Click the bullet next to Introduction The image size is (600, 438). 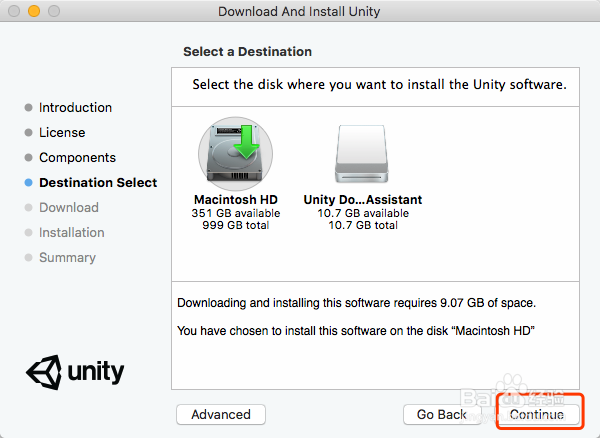tap(28, 107)
